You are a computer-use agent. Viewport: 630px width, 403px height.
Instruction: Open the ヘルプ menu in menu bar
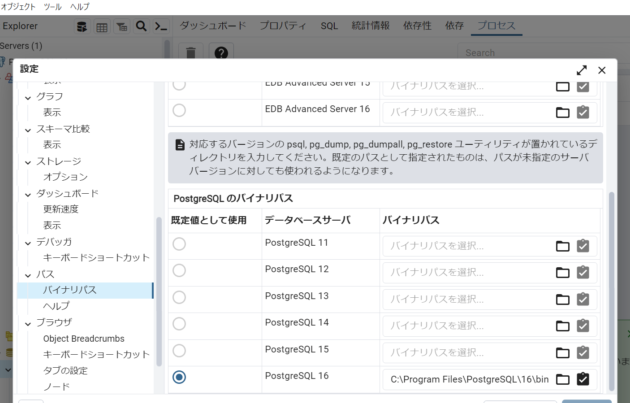pos(80,7)
